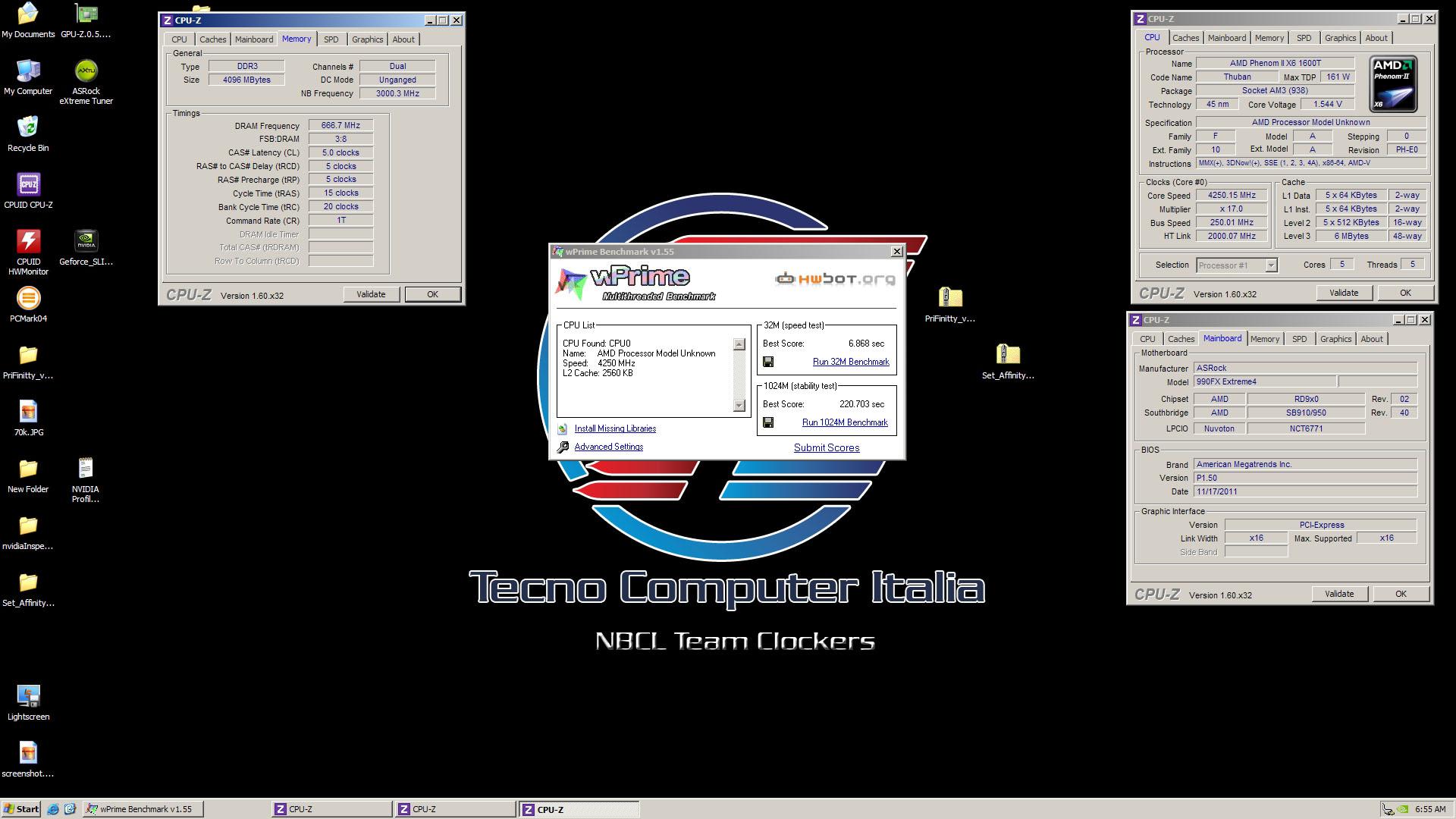The width and height of the screenshot is (1456, 819).
Task: Open My Computer desktop icon
Action: click(28, 77)
